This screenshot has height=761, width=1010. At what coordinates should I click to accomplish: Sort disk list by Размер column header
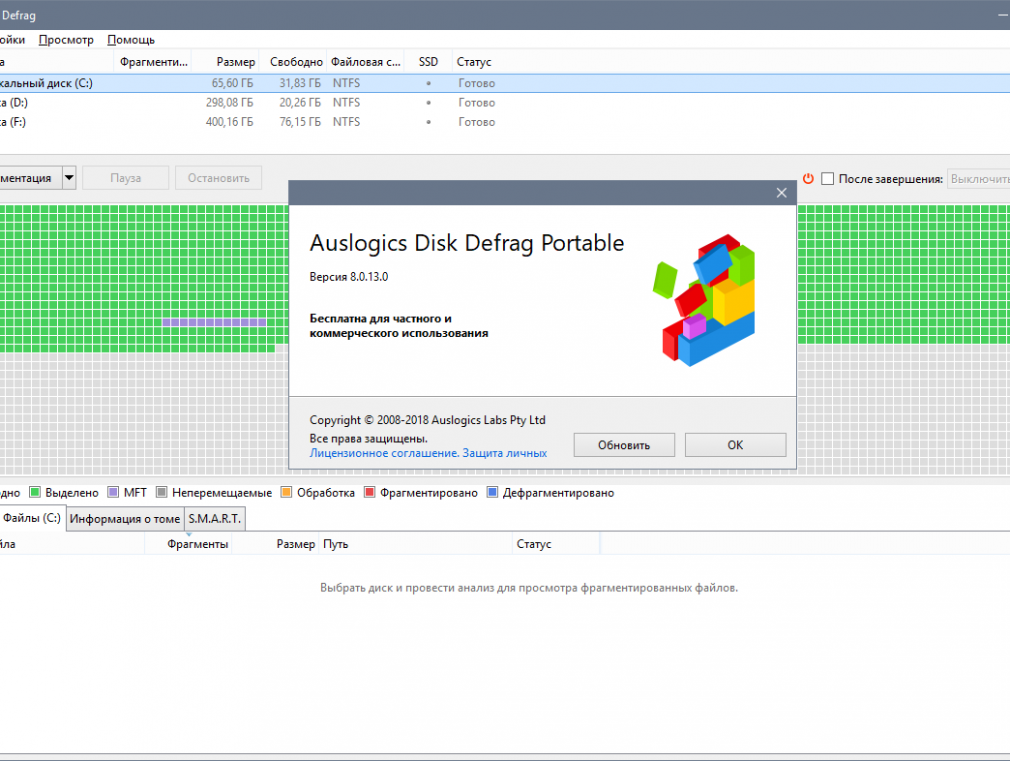click(225, 62)
